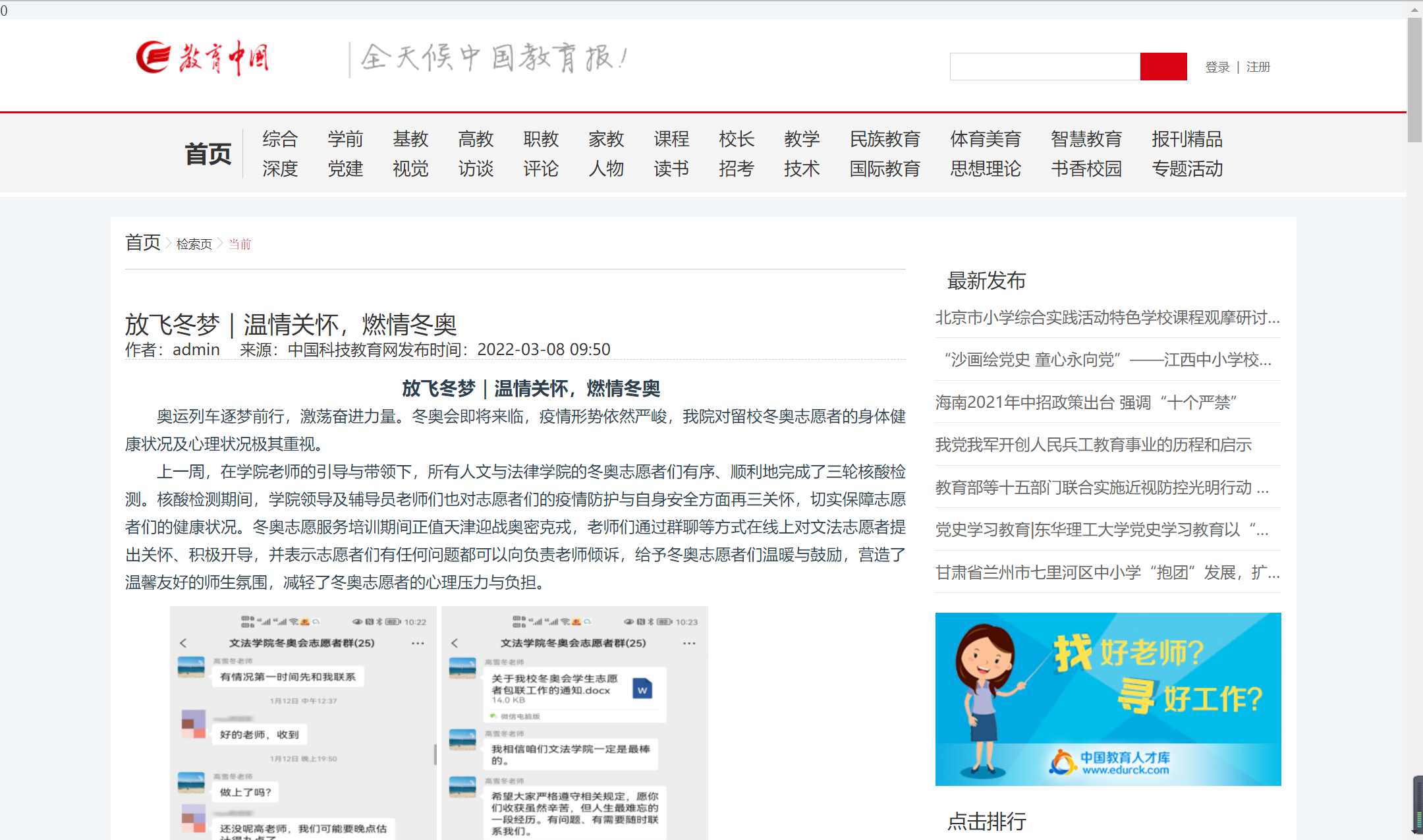Screen dimensions: 1423x840
Task: Select the 高教 navigation item
Action: click(x=476, y=139)
